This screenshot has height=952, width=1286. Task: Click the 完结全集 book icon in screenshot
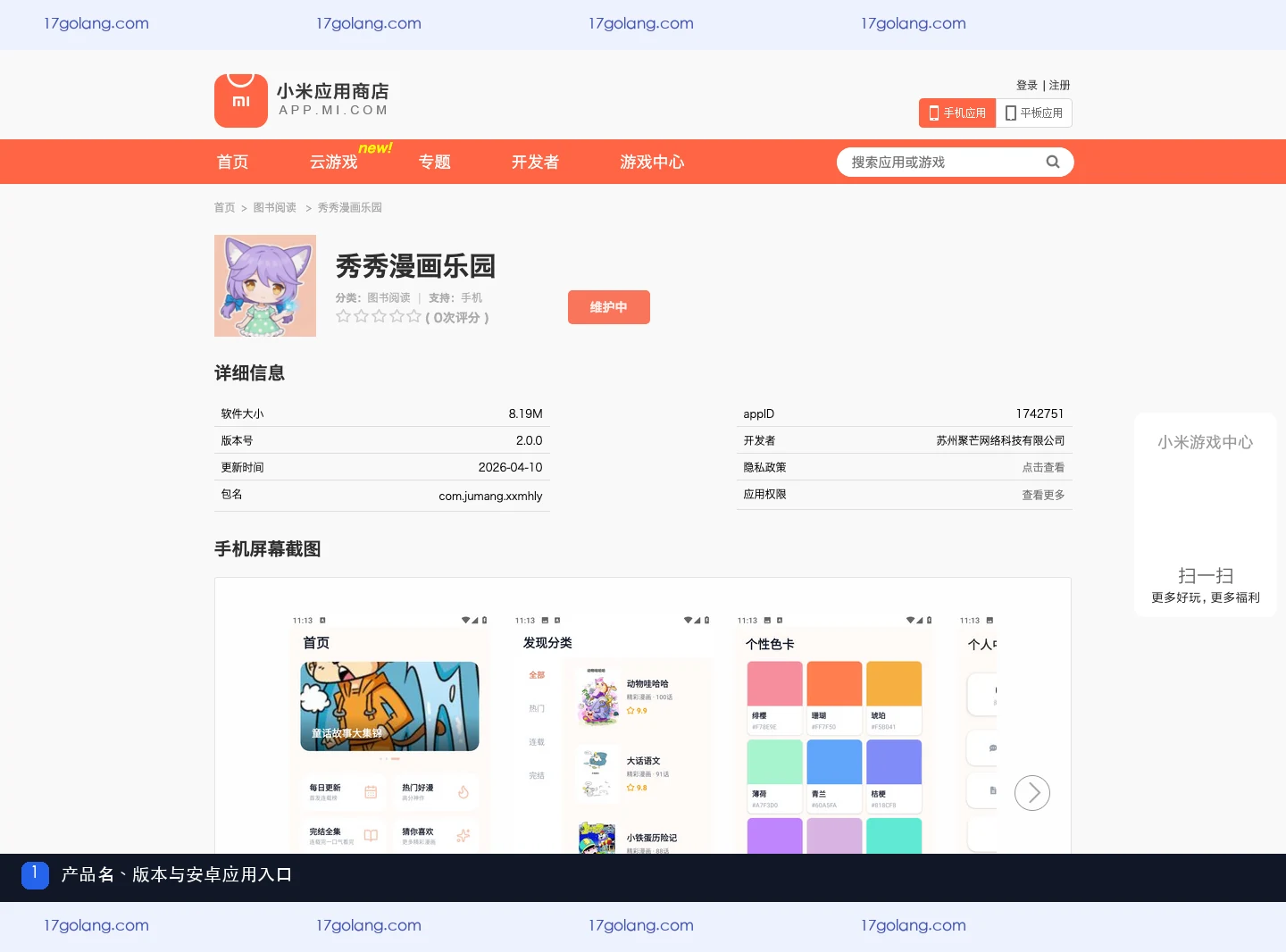(371, 836)
